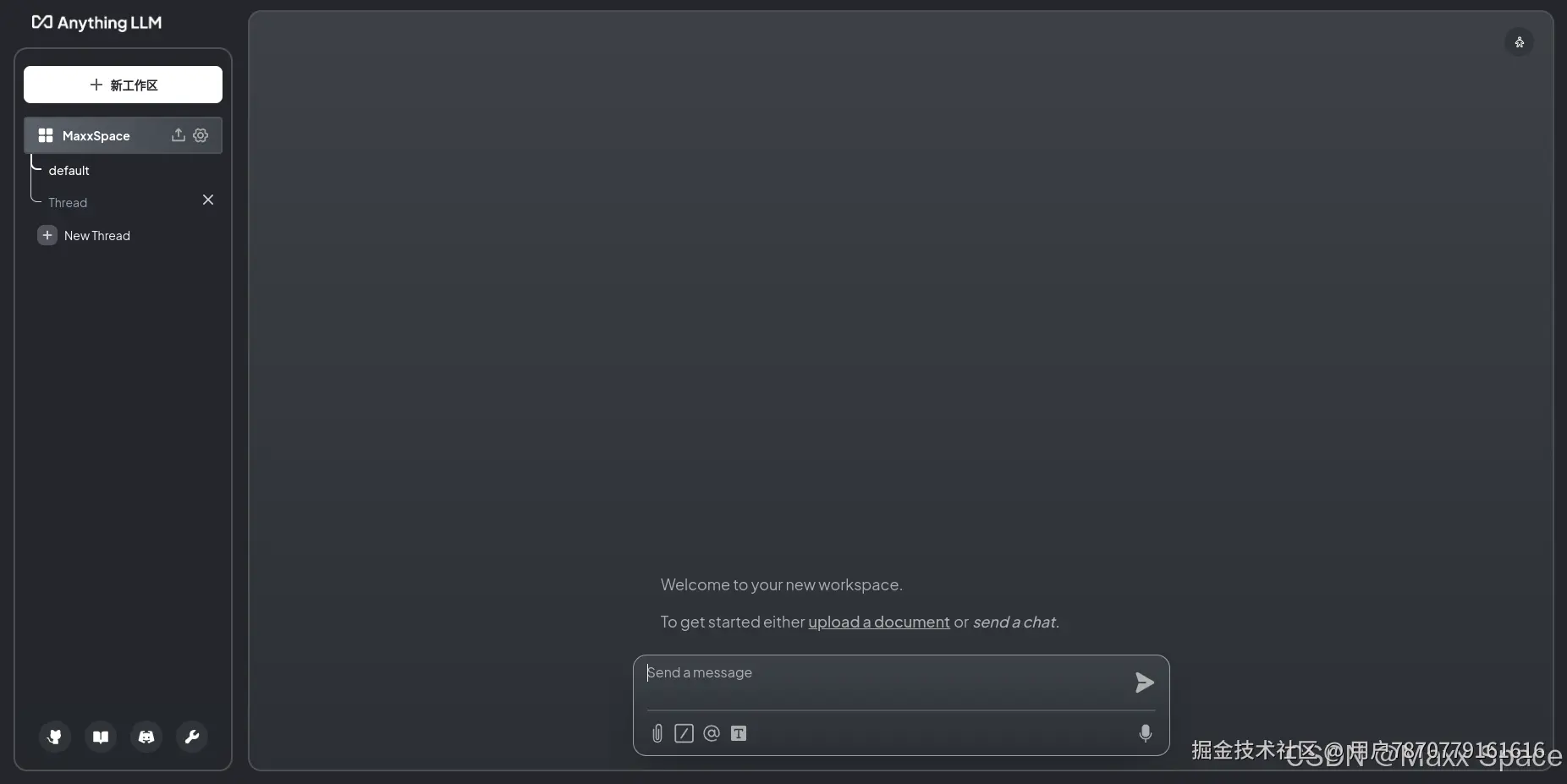Select the default thread

tap(69, 171)
